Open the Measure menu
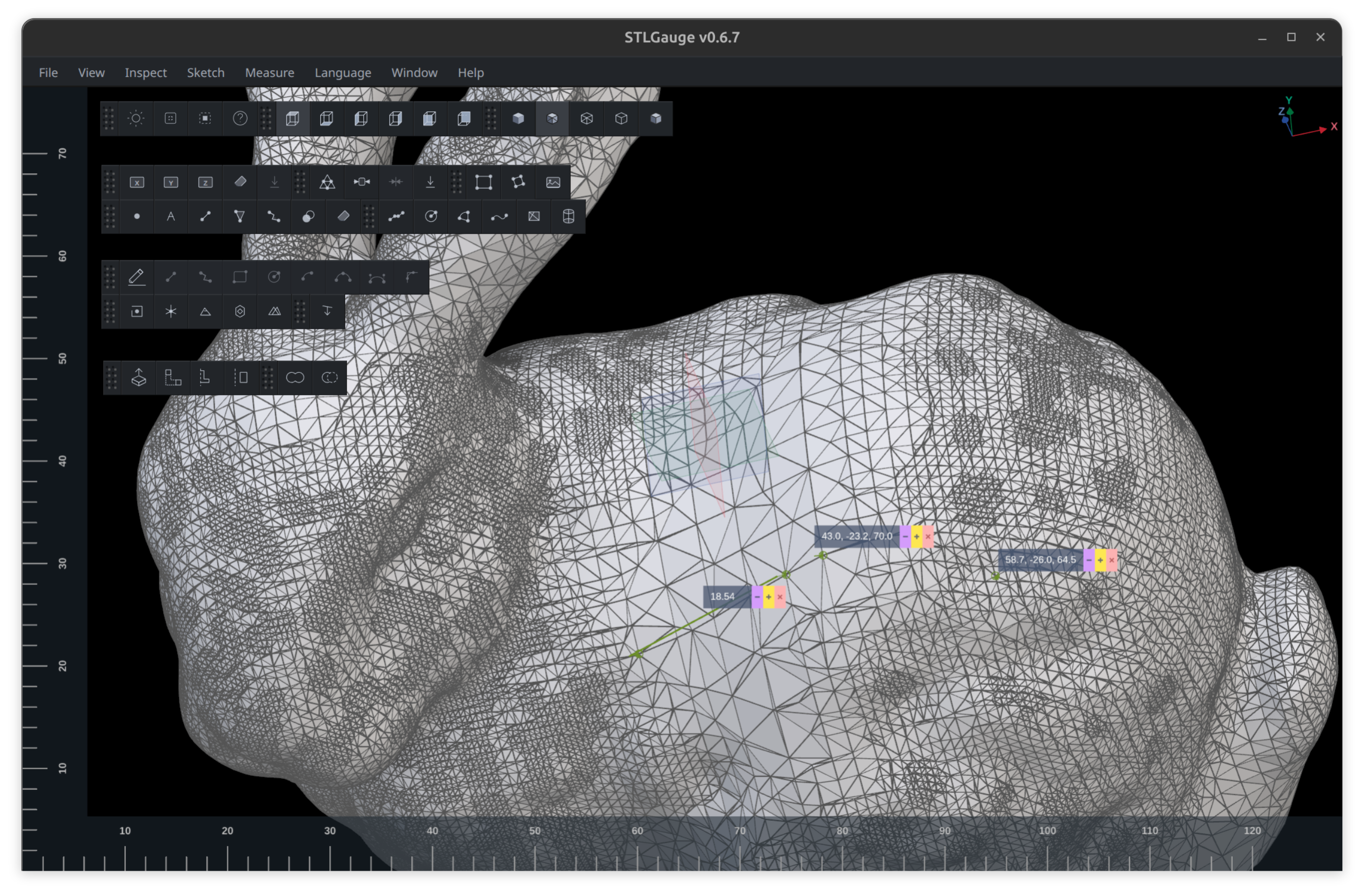 pos(269,73)
